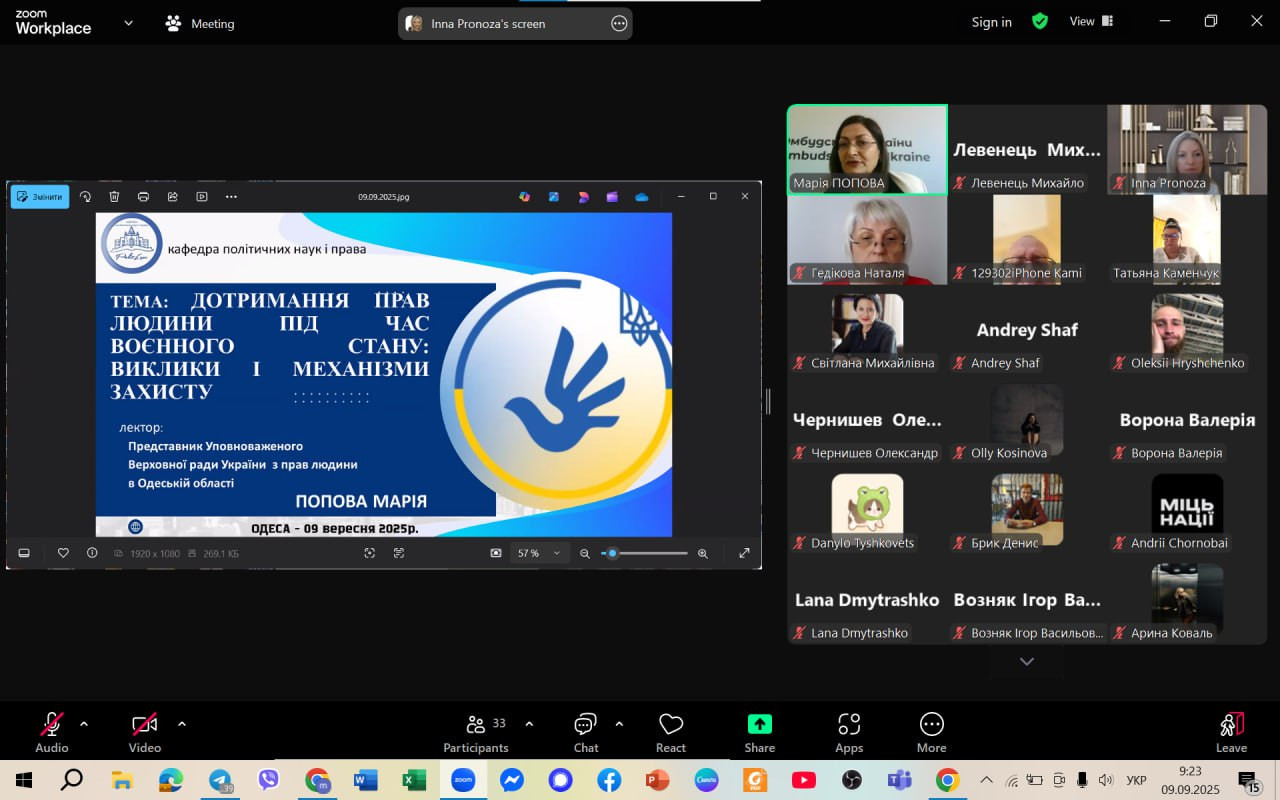Open the More options menu

[x=931, y=732]
